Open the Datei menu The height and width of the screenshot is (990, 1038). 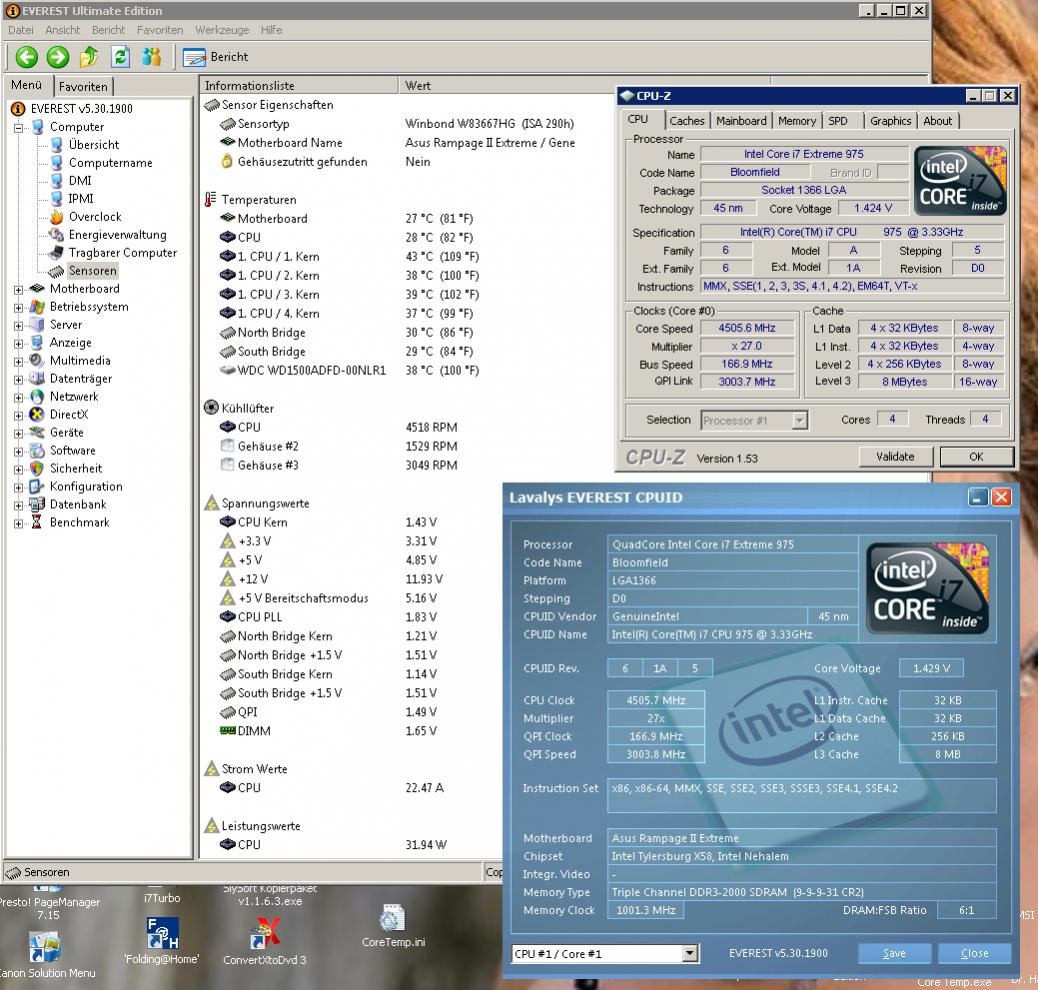(21, 30)
